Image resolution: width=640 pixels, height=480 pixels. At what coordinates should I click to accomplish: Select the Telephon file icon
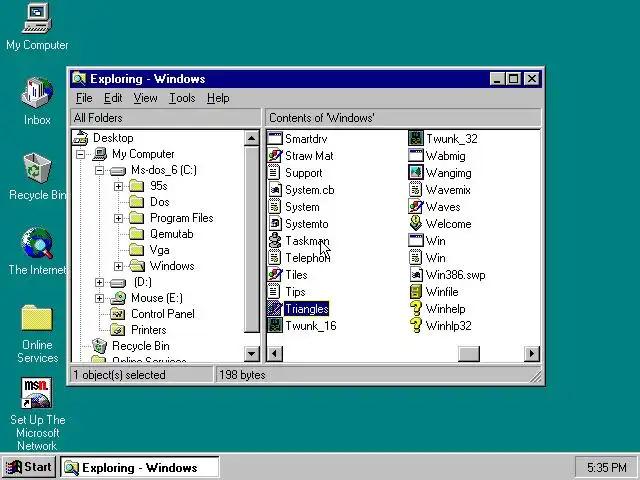275,258
